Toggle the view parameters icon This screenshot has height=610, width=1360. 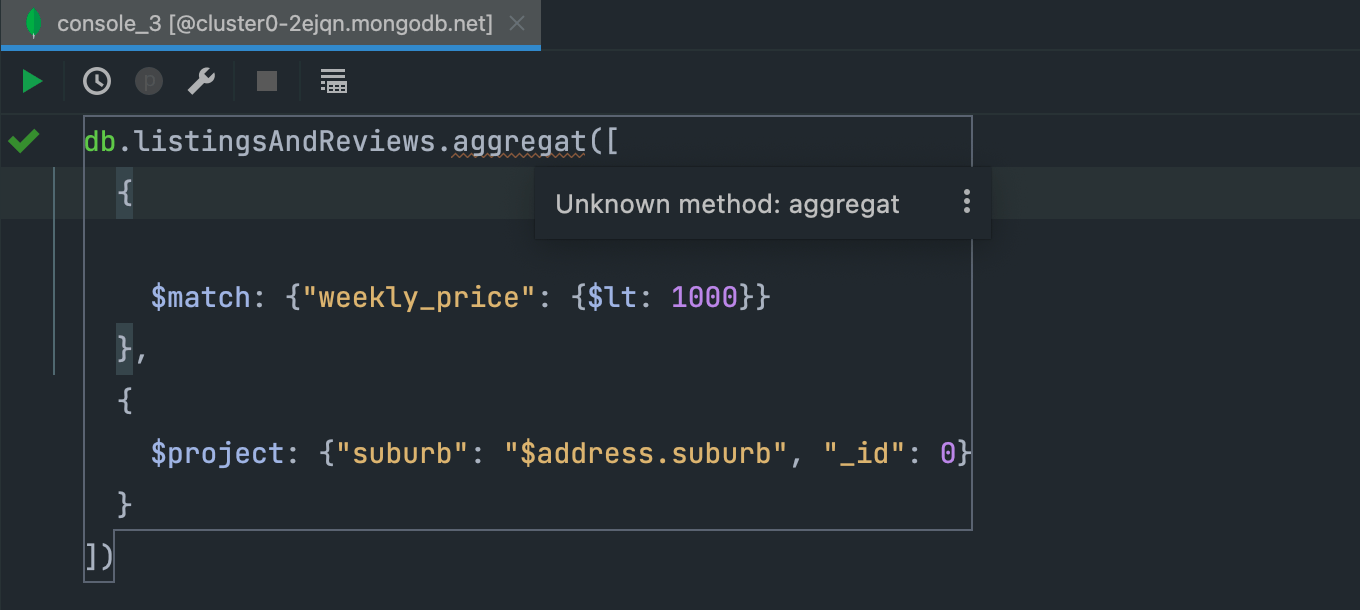click(x=148, y=81)
